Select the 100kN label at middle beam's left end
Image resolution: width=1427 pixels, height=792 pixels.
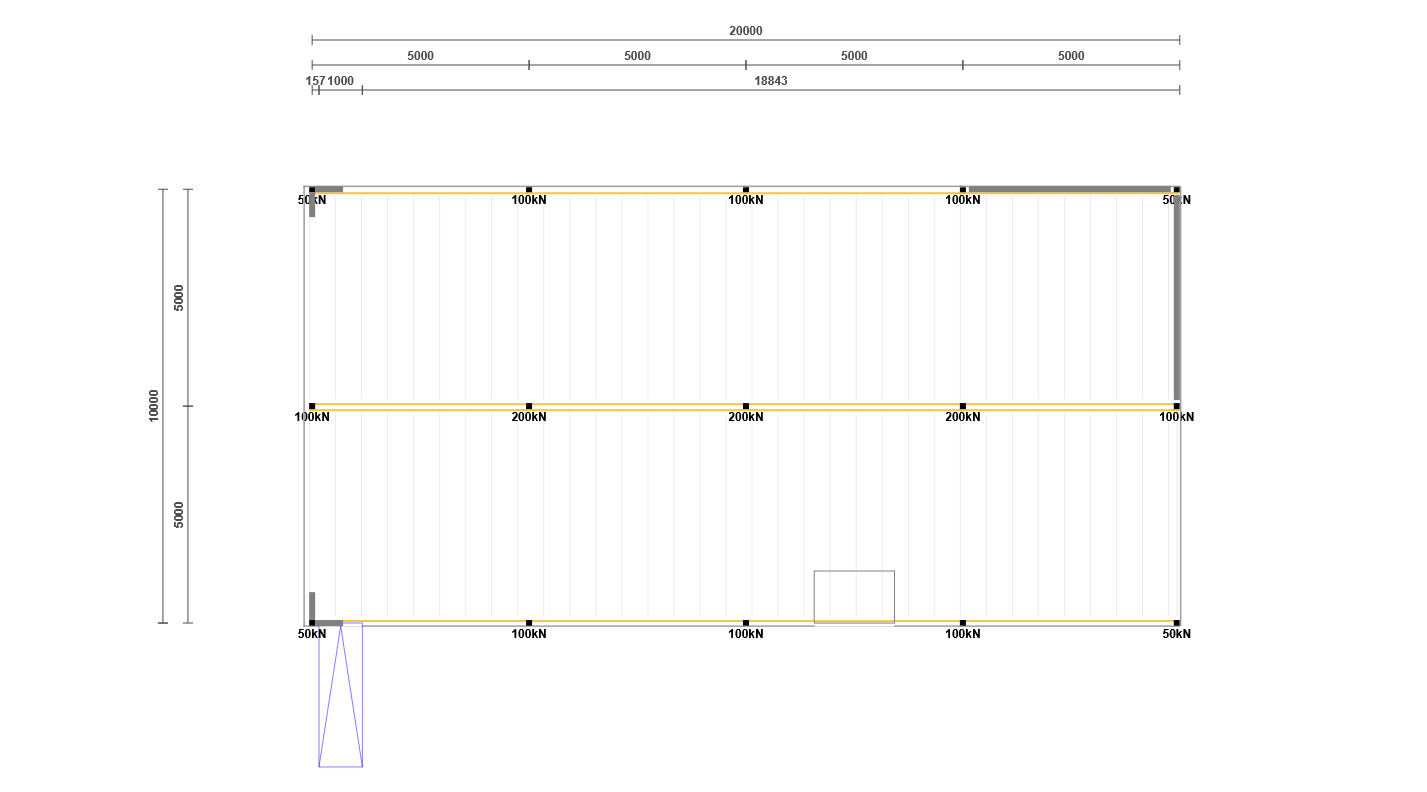(x=312, y=417)
